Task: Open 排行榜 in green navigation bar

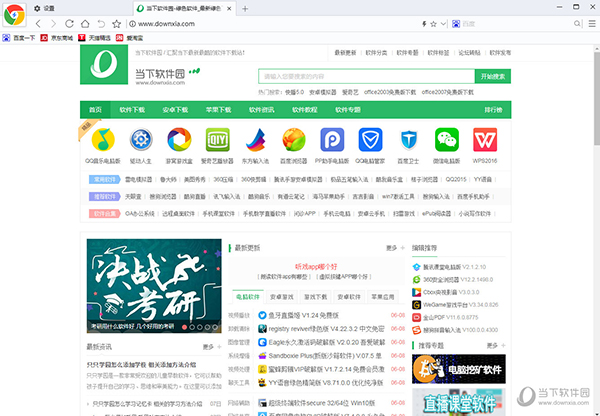Action: (x=493, y=110)
